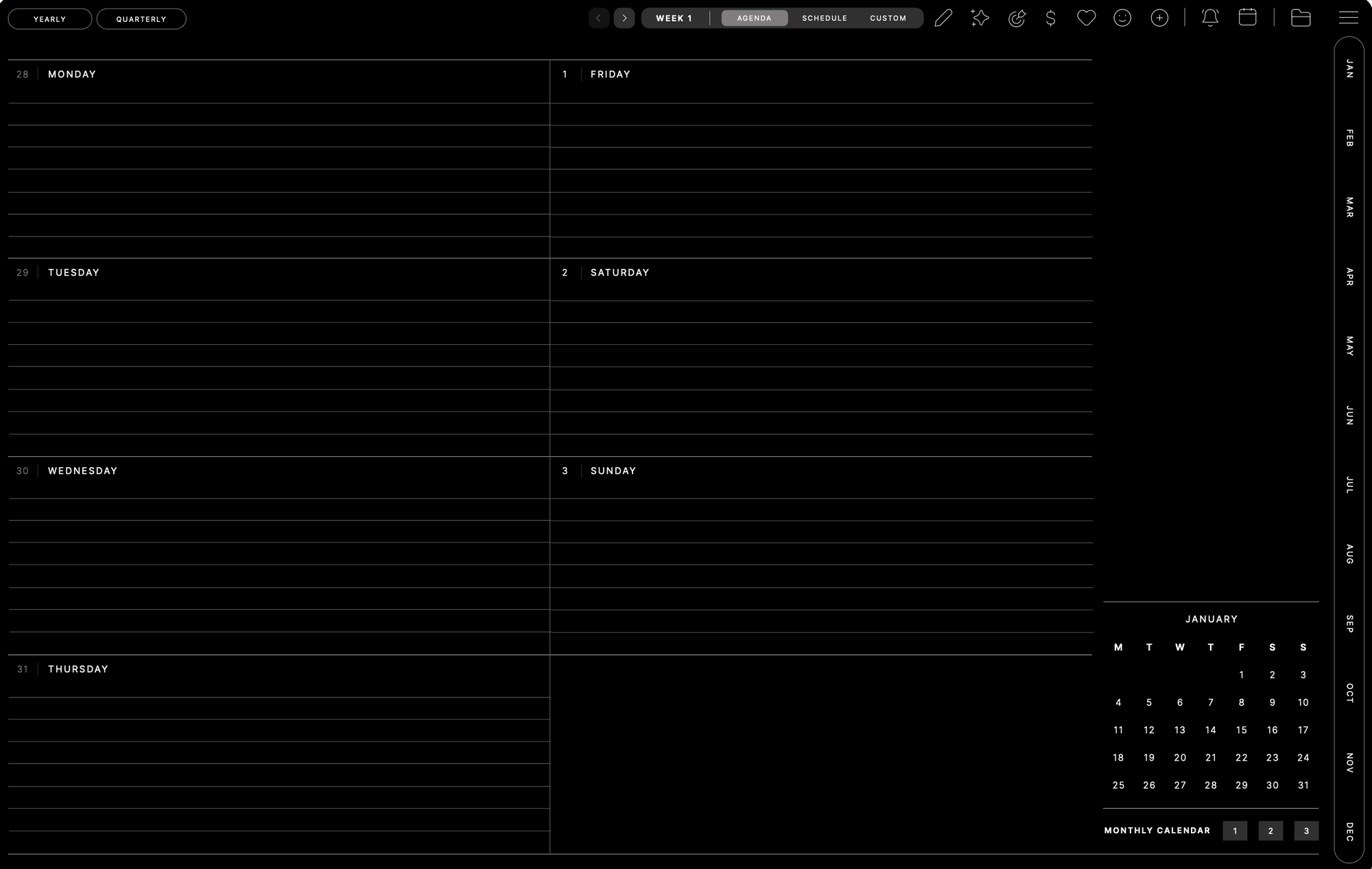Jump to NOV side tab
The height and width of the screenshot is (869, 1372).
[1349, 762]
